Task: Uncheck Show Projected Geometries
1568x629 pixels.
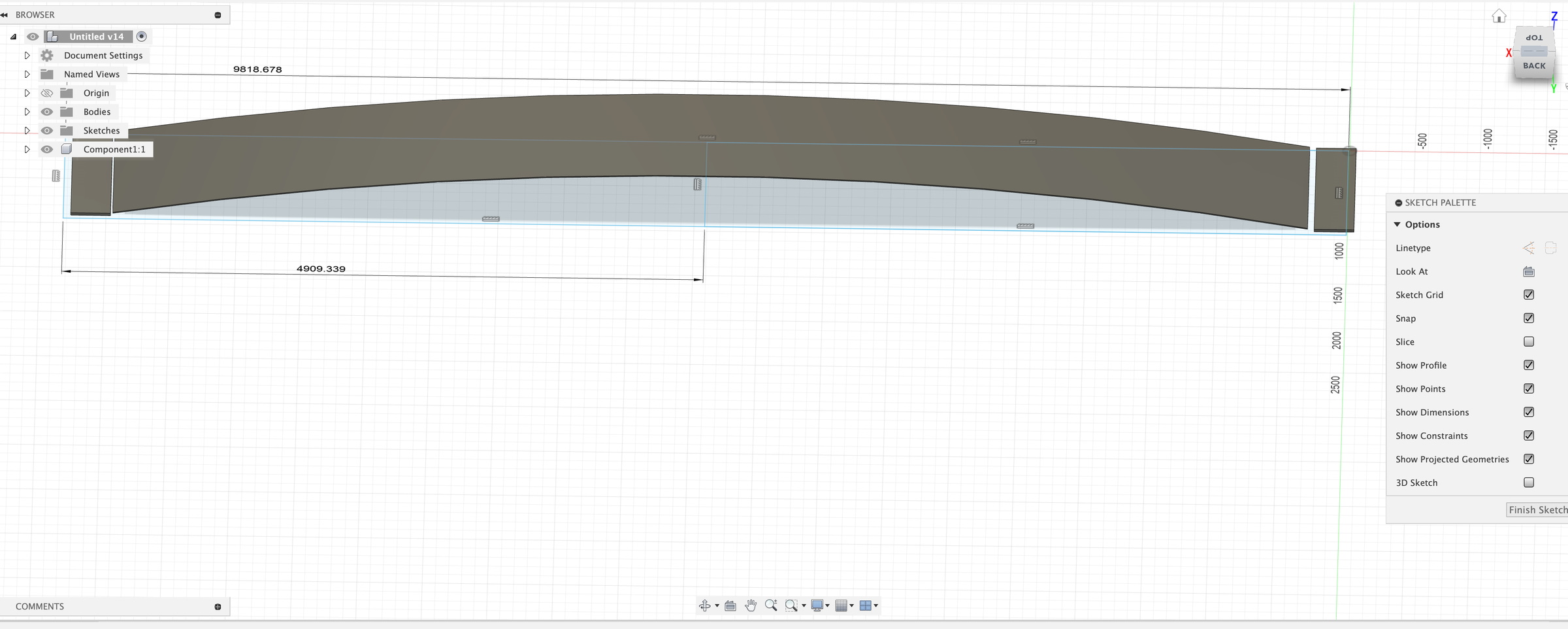Action: pyautogui.click(x=1529, y=458)
